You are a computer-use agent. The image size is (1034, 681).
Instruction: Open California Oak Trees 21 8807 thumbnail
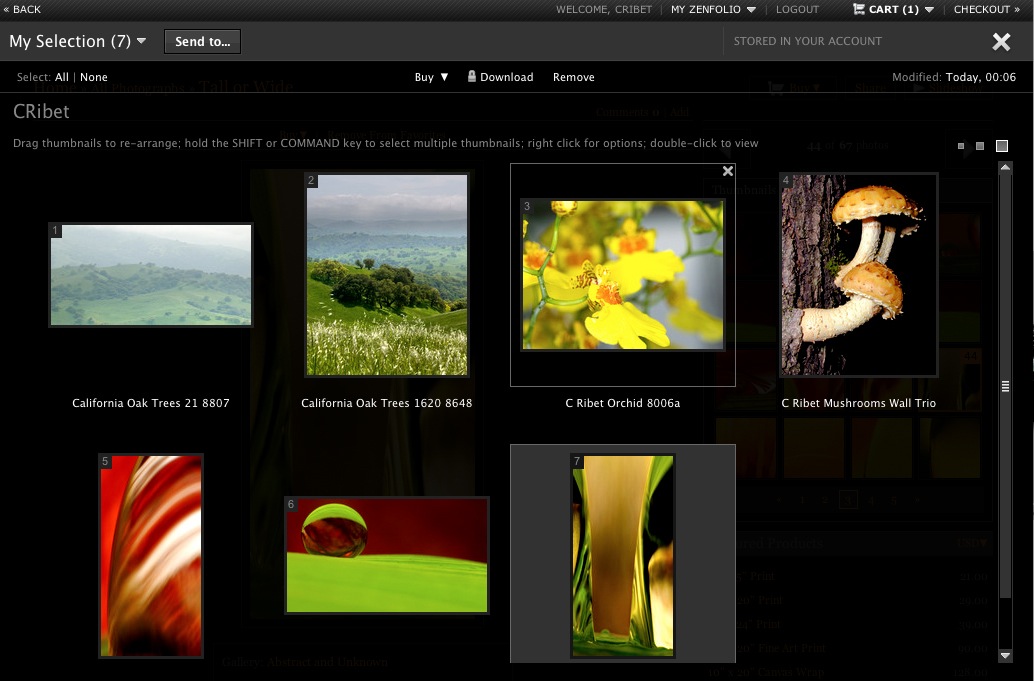coord(150,274)
